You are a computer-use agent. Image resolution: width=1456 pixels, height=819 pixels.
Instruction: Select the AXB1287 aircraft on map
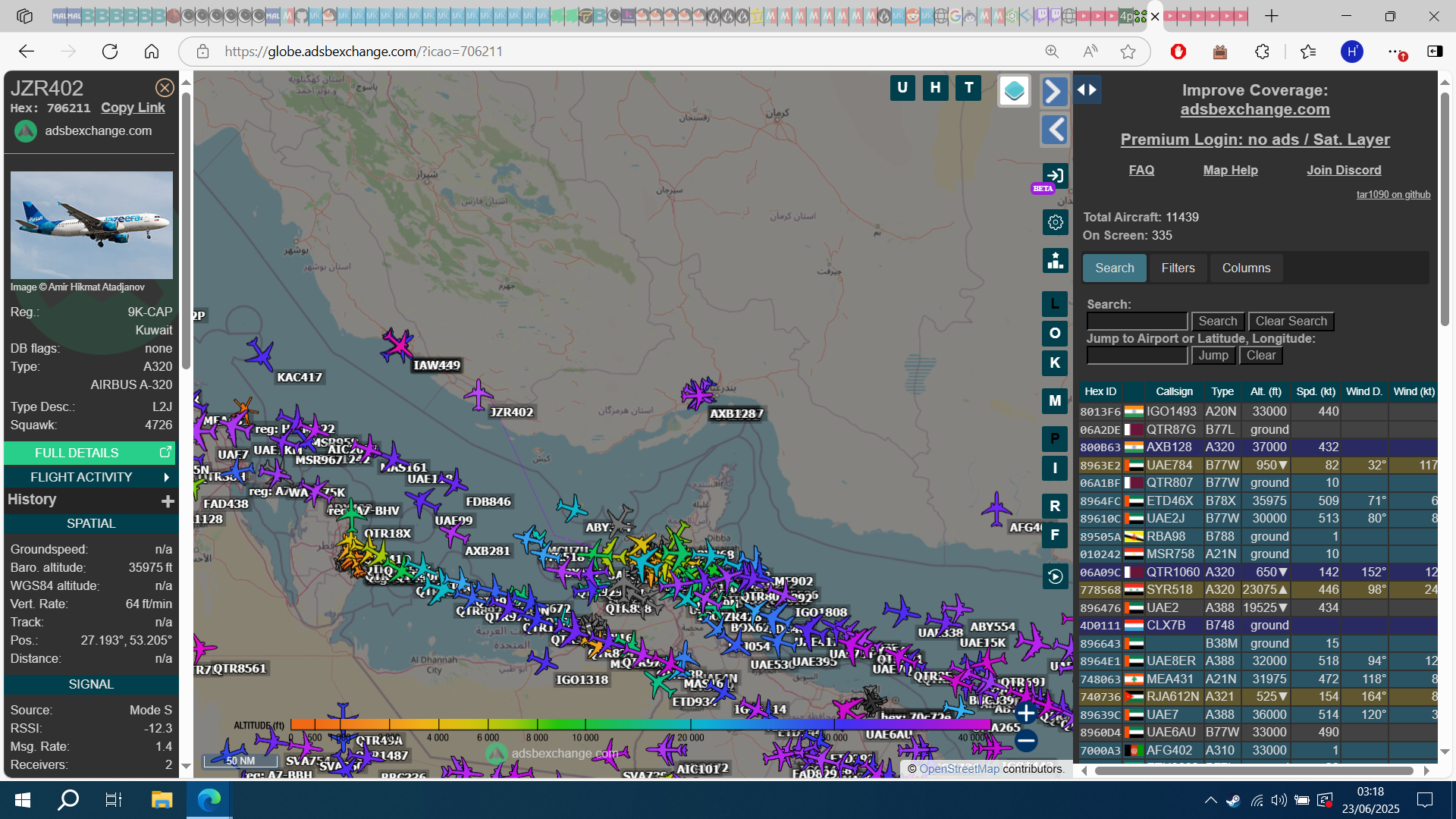point(698,393)
